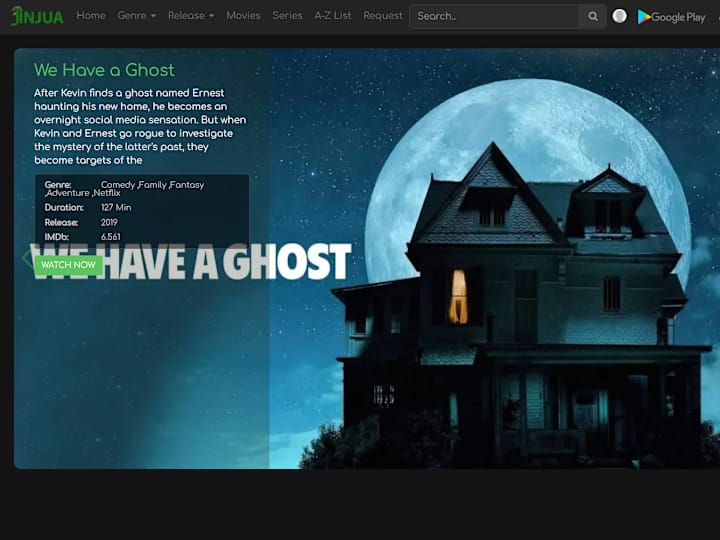This screenshot has height=540, width=720.
Task: Go to the Series section
Action: click(287, 16)
